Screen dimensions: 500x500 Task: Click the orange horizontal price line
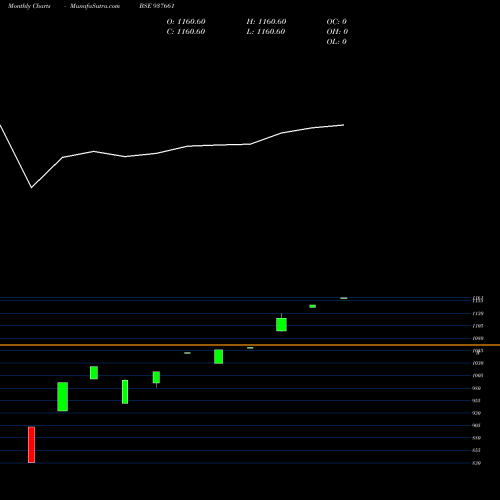250,345
